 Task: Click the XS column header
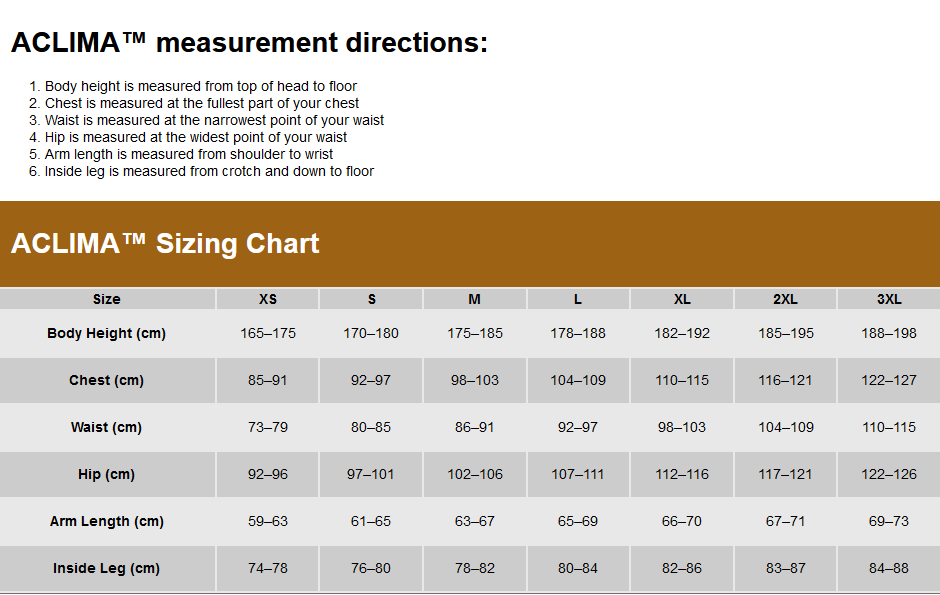coord(267,299)
